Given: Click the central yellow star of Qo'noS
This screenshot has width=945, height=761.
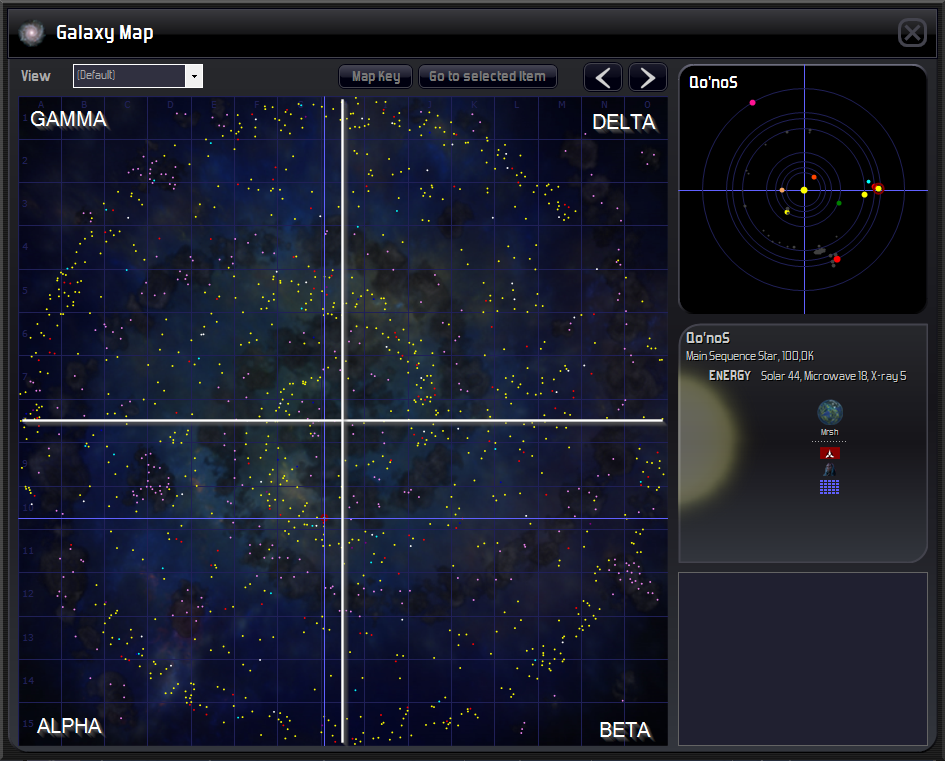Looking at the screenshot, I should pyautogui.click(x=804, y=190).
